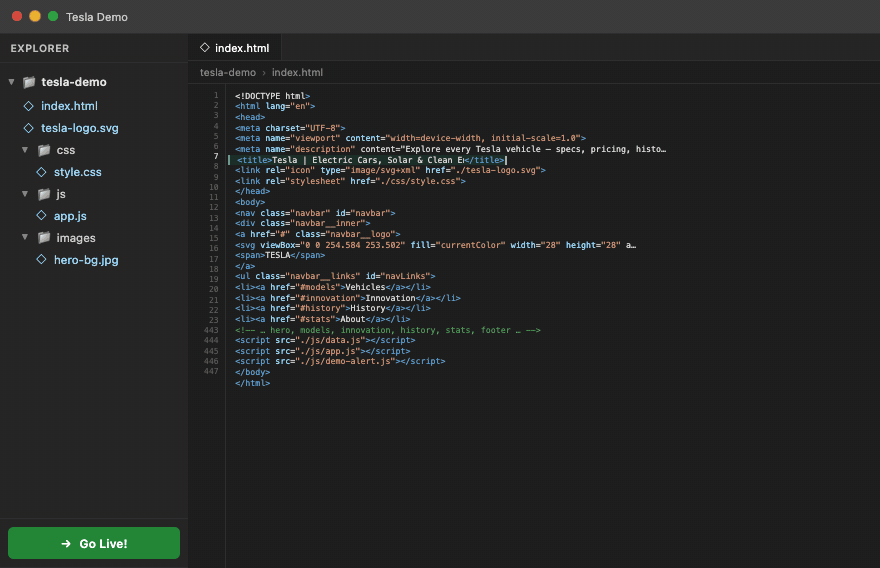Place cursor in the <title> line
Image resolution: width=880 pixels, height=568 pixels.
point(372,160)
